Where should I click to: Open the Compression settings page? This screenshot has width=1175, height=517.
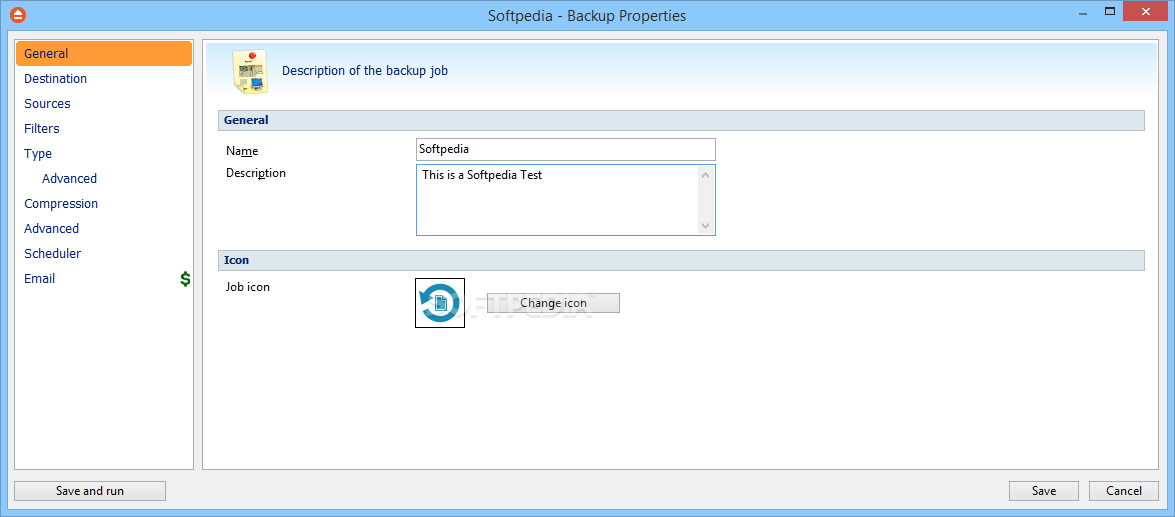[104, 204]
